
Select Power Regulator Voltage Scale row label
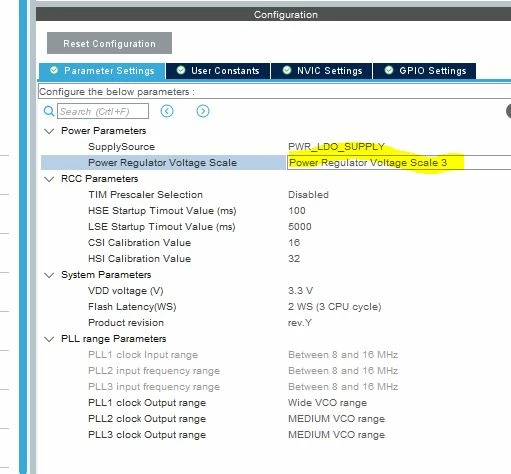tap(162, 163)
